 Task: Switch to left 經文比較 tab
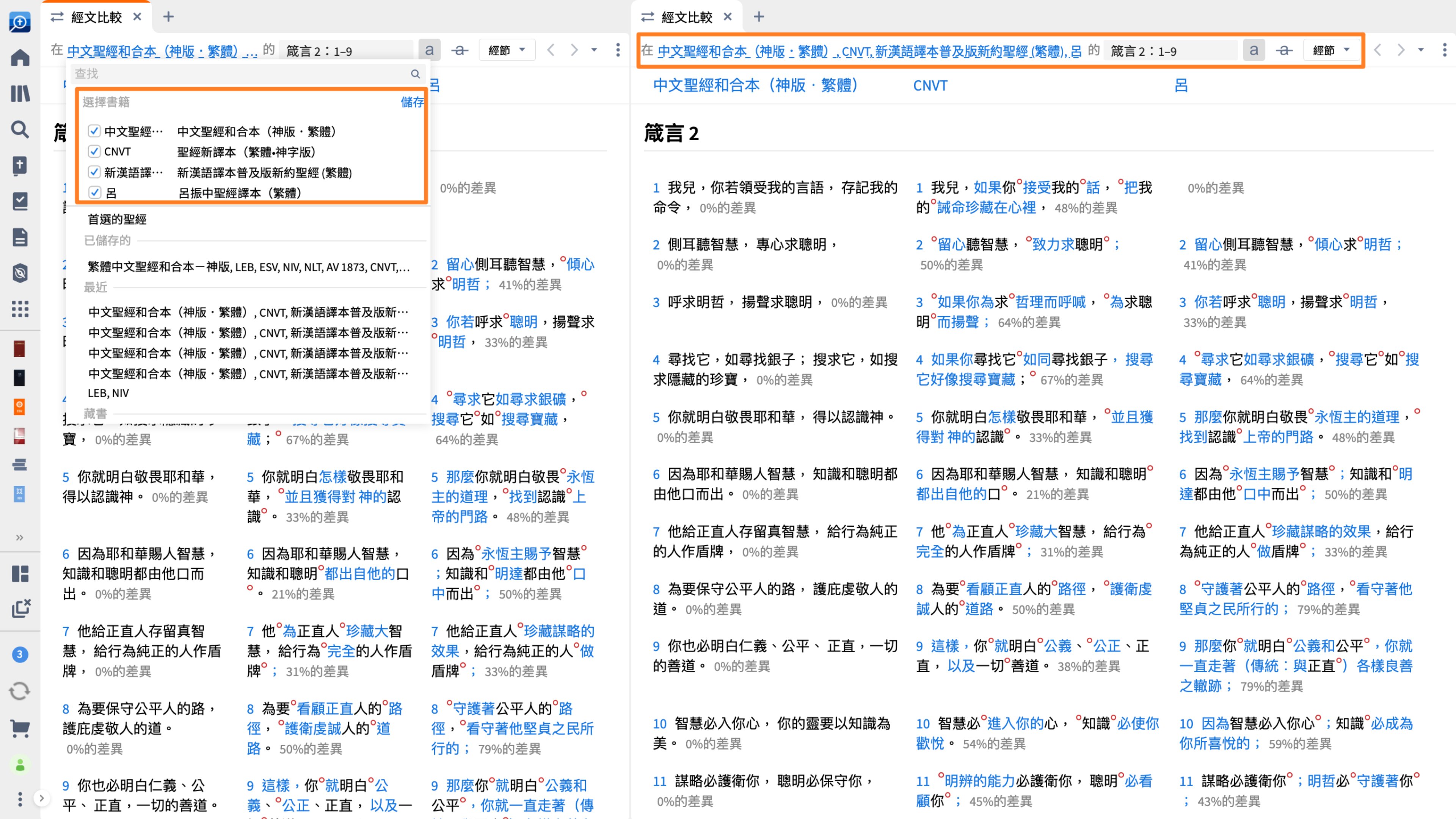tap(96, 17)
